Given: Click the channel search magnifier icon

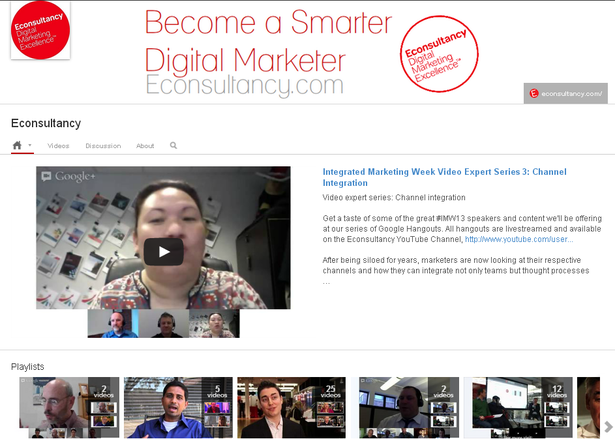Looking at the screenshot, I should click(173, 146).
